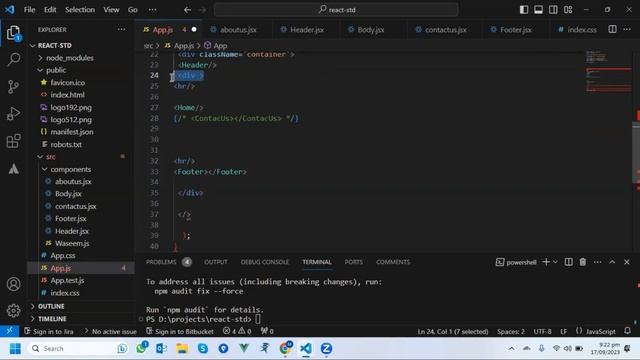The height and width of the screenshot is (360, 640).
Task: Open the Go menu
Action: tap(133, 10)
